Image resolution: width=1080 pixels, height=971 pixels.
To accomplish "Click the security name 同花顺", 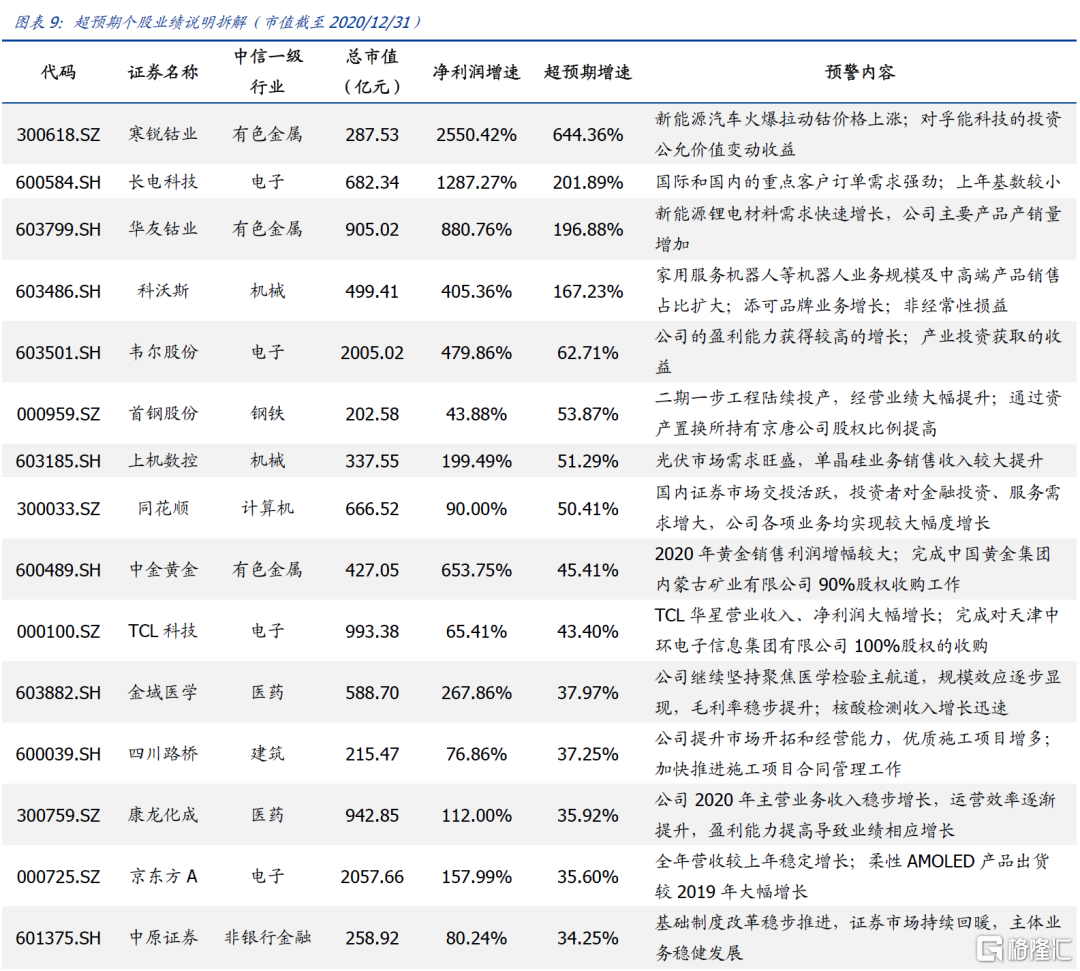I will coord(163,508).
